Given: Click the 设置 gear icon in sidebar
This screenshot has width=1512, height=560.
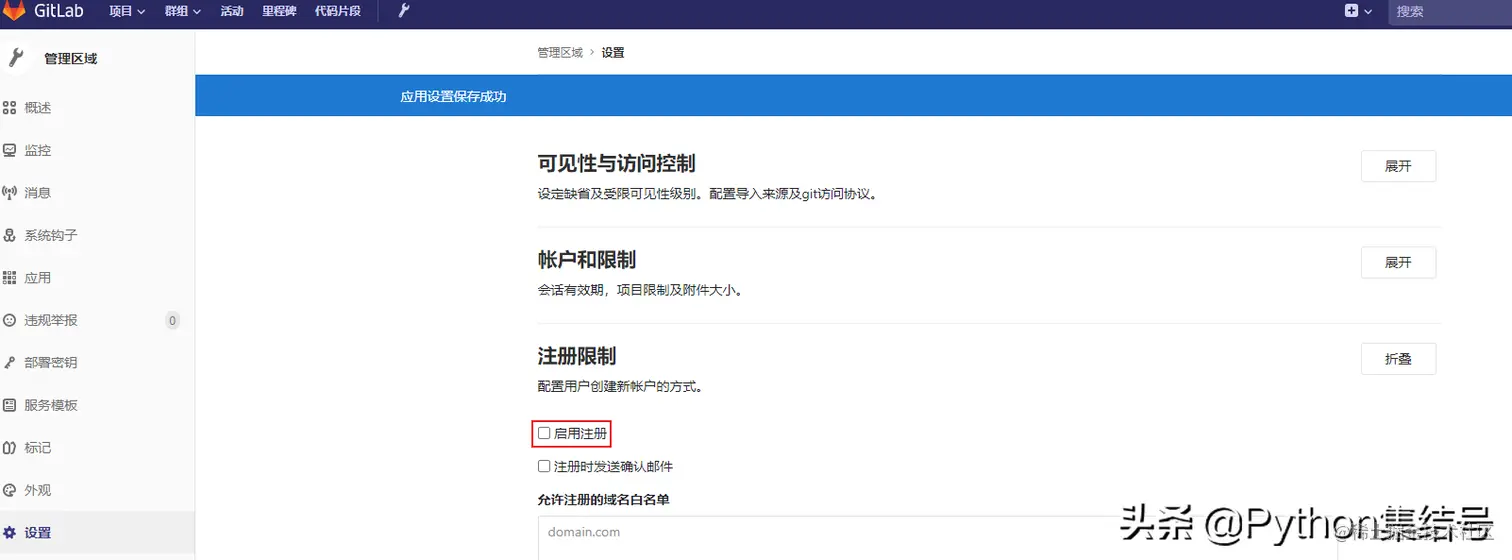Looking at the screenshot, I should point(10,533).
